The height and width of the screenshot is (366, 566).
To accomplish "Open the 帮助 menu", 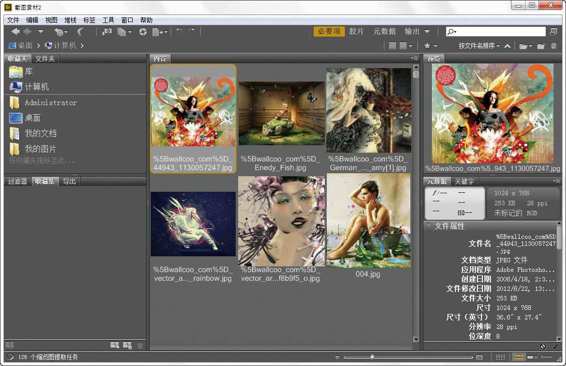I will click(146, 20).
